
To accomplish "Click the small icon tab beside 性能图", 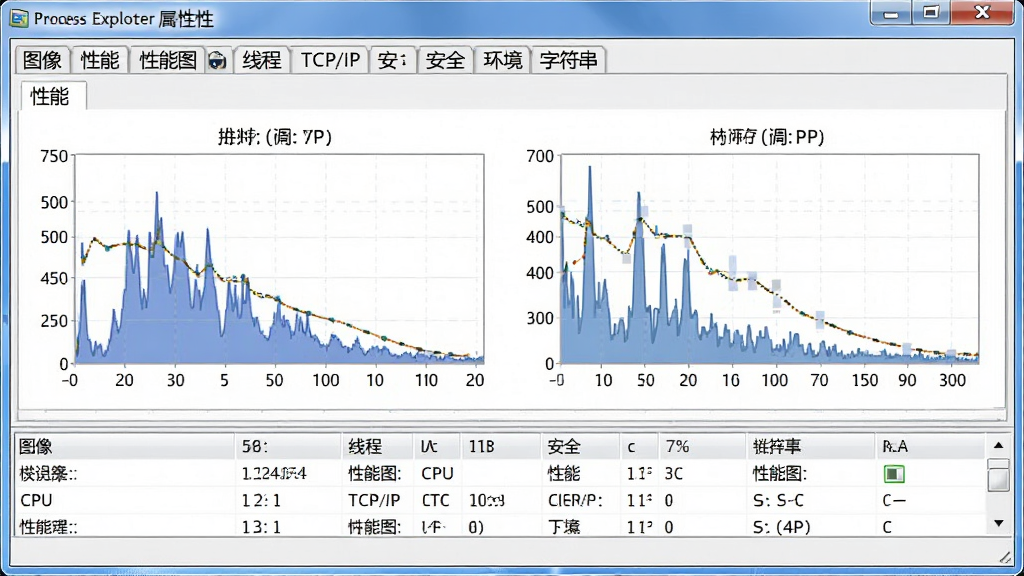I will coord(217,60).
